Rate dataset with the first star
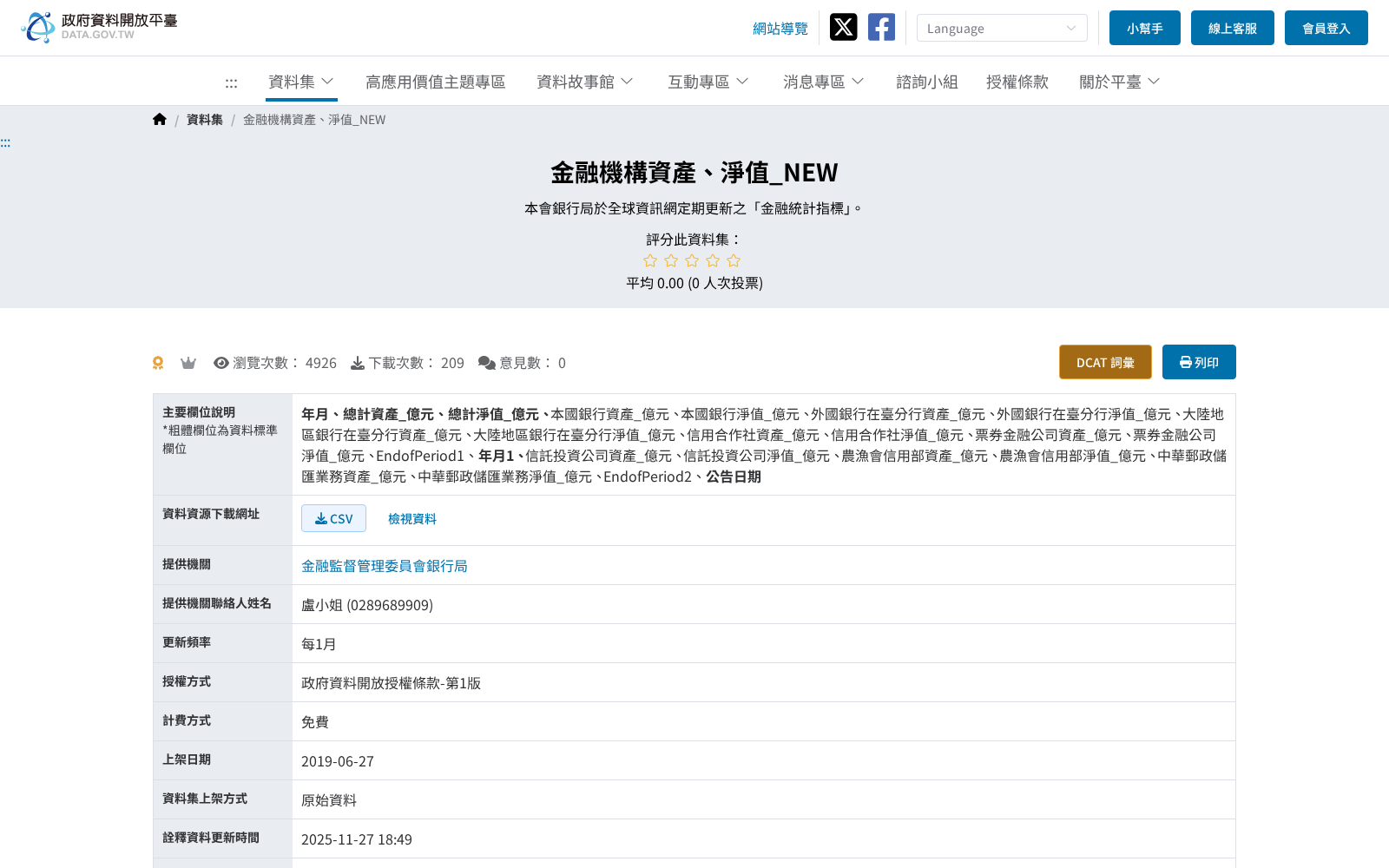This screenshot has height=868, width=1389. click(x=650, y=260)
